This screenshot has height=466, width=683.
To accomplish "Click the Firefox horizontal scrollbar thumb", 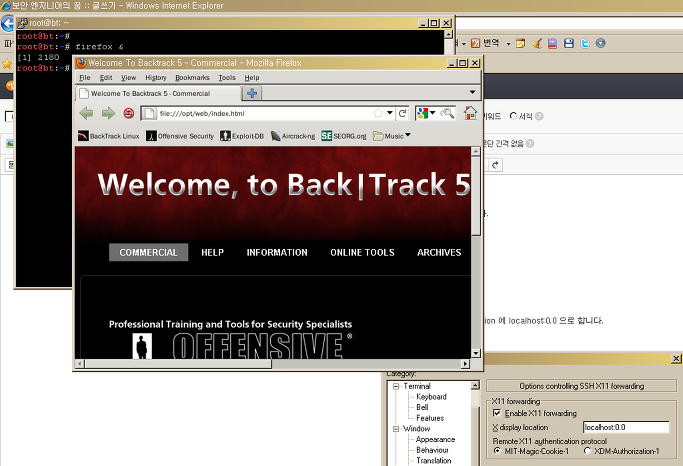I will click(178, 364).
